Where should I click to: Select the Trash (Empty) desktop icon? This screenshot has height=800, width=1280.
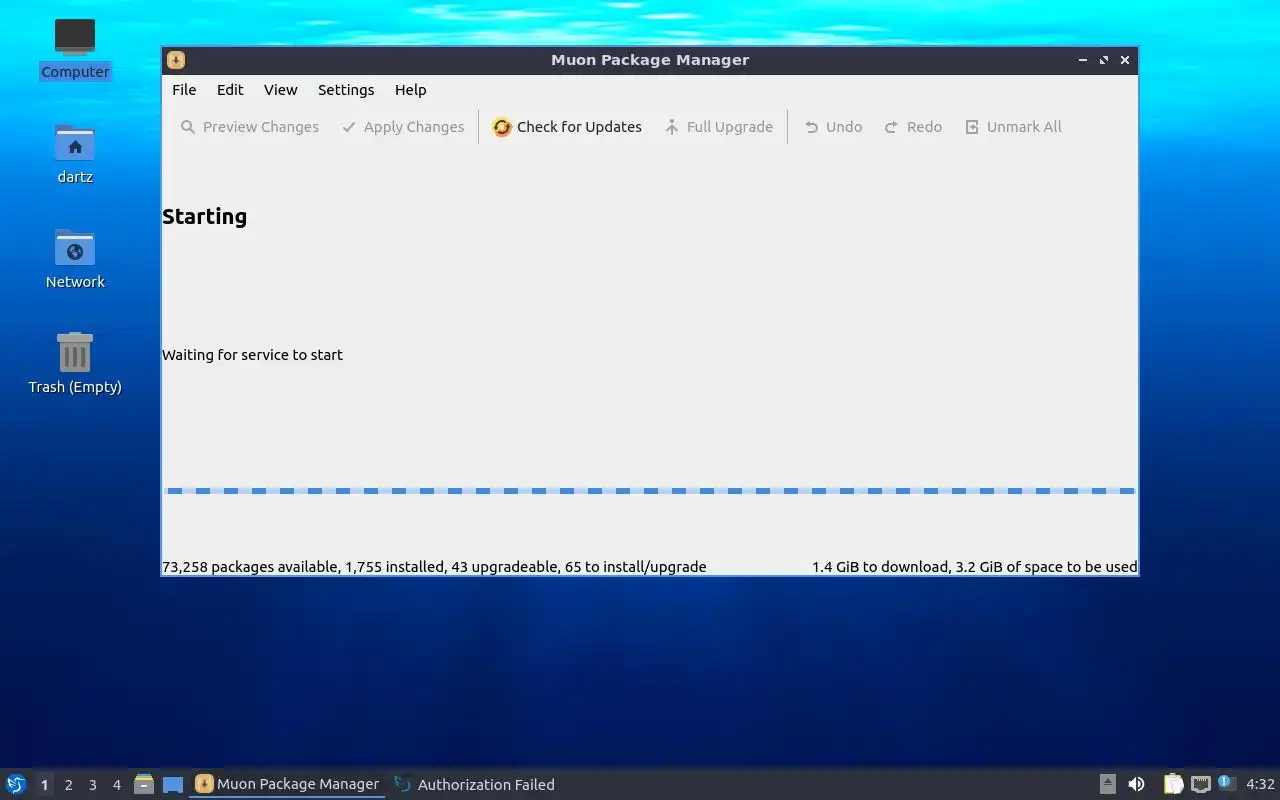click(x=75, y=364)
